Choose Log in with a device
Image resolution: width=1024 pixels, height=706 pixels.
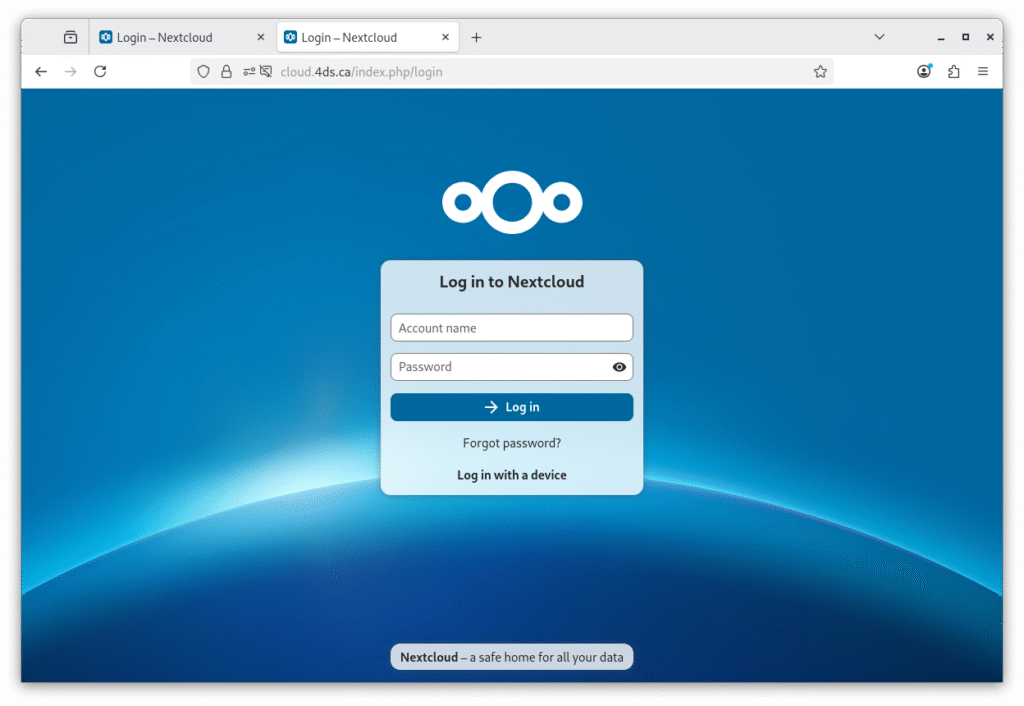click(x=512, y=475)
